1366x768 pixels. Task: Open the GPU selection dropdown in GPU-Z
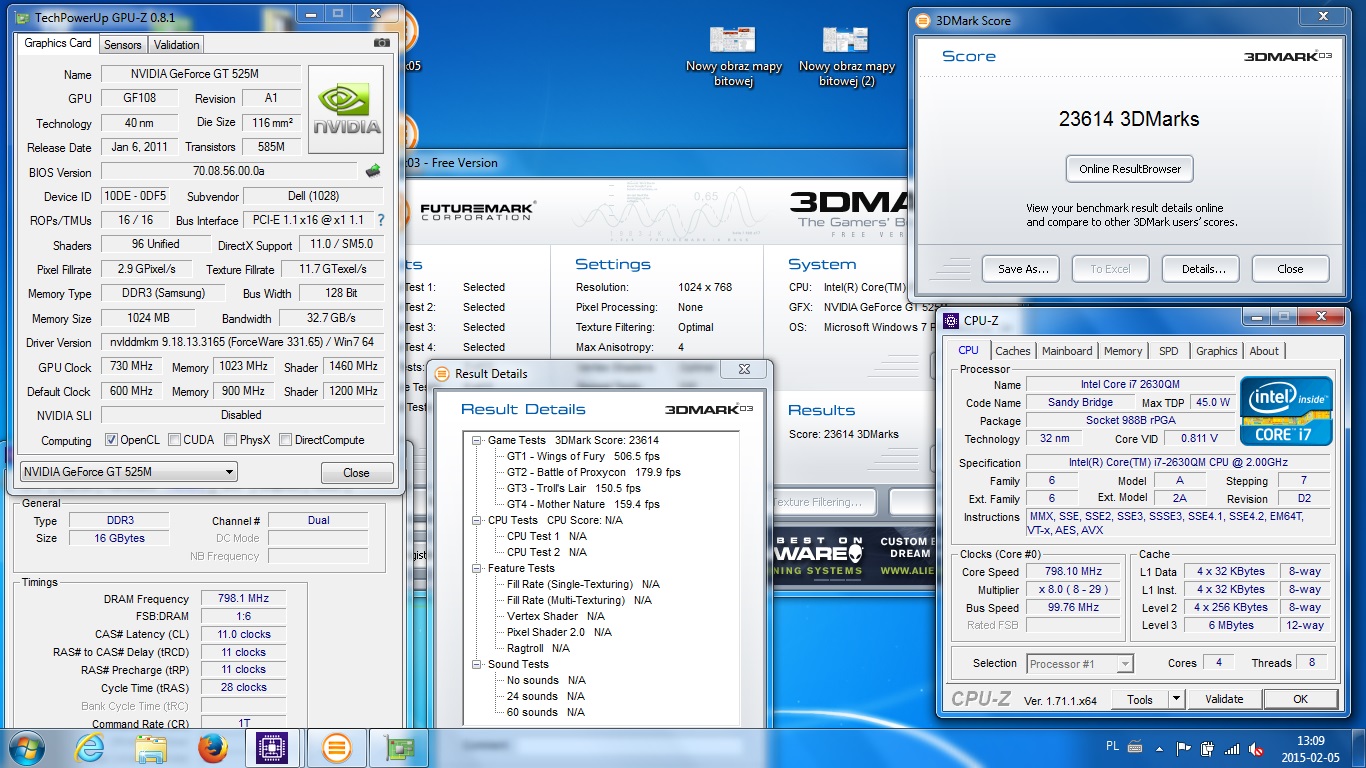click(229, 472)
